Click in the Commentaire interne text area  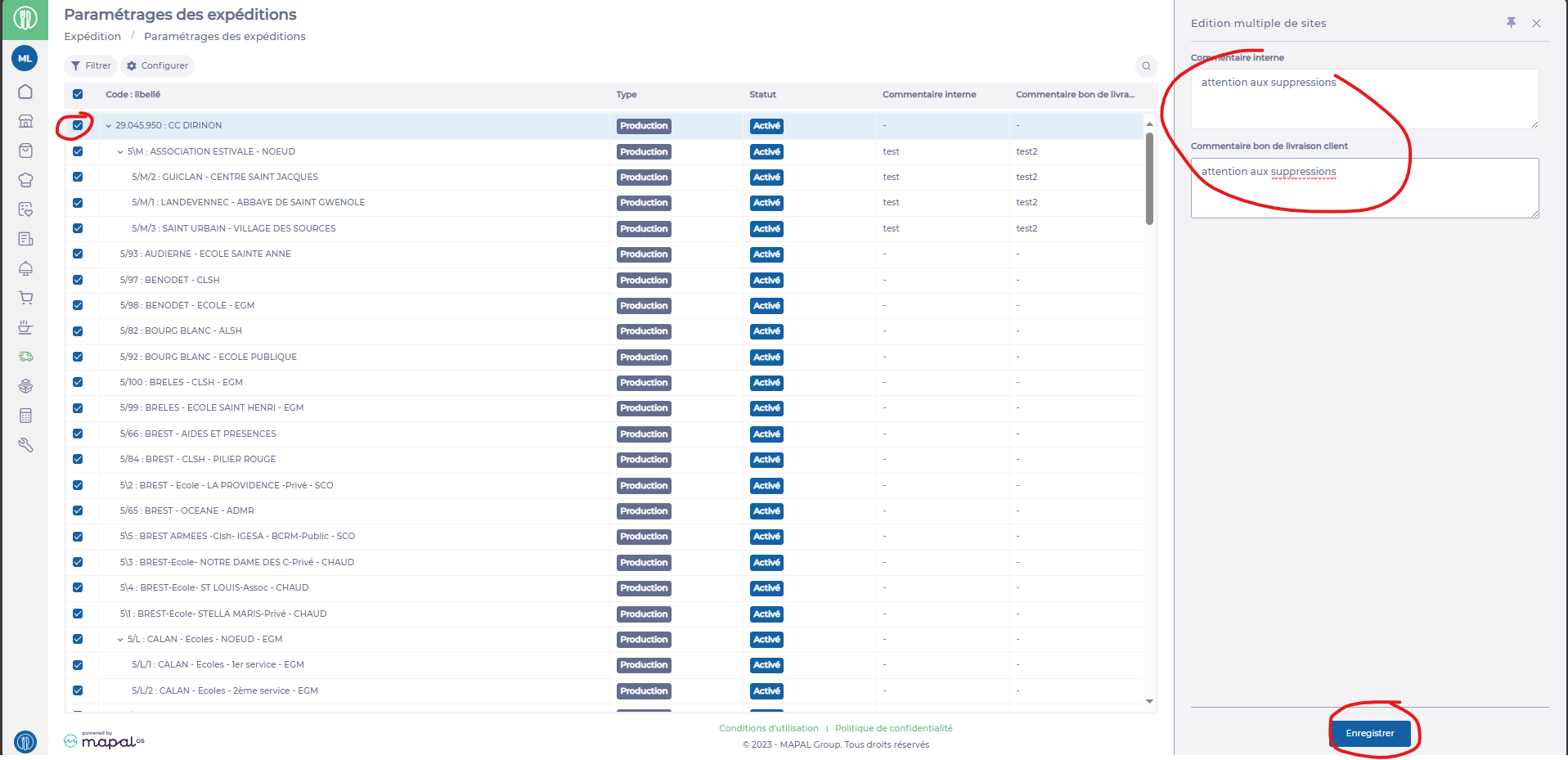1364,99
